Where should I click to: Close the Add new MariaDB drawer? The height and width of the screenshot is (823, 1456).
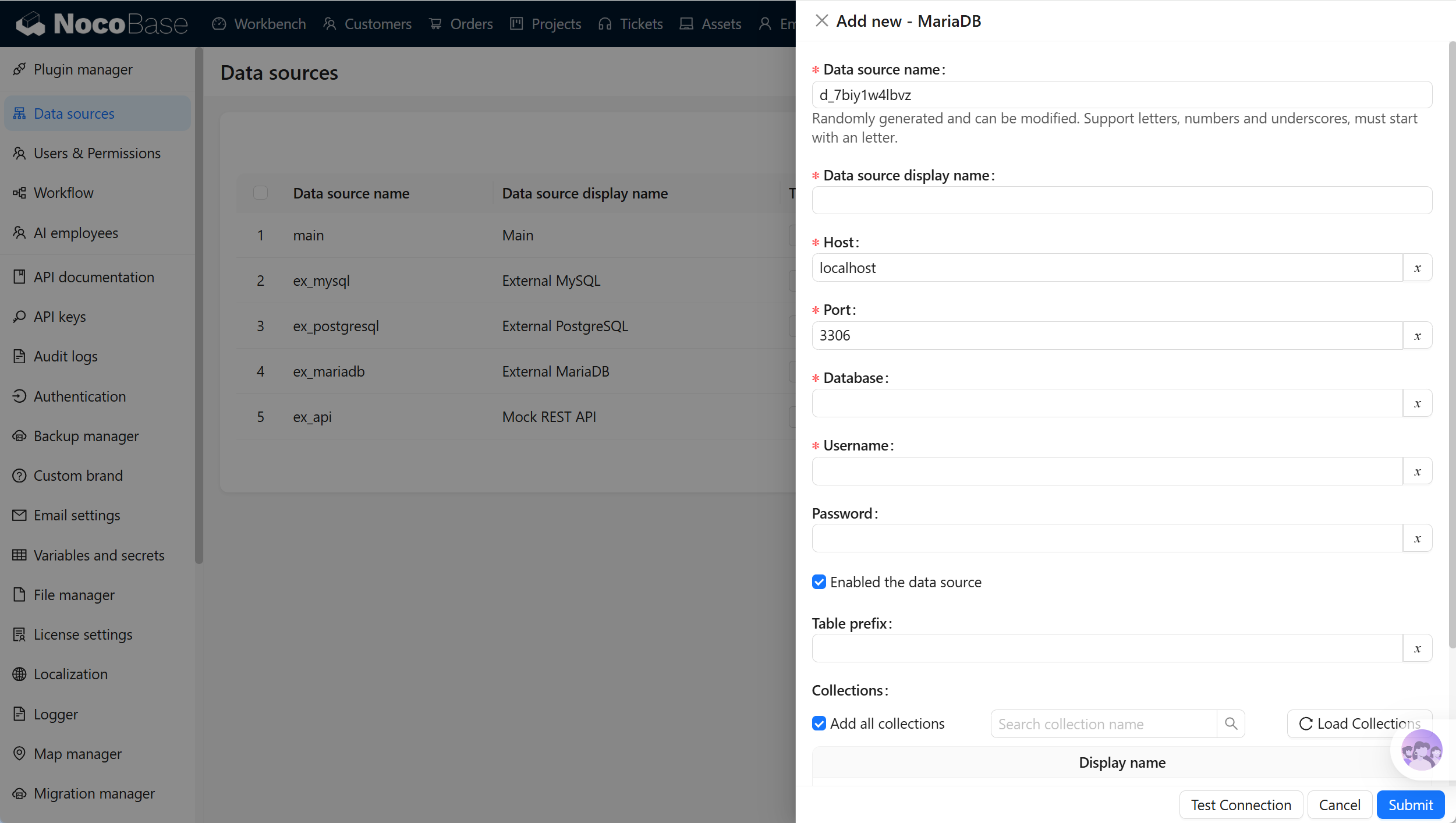coord(821,21)
